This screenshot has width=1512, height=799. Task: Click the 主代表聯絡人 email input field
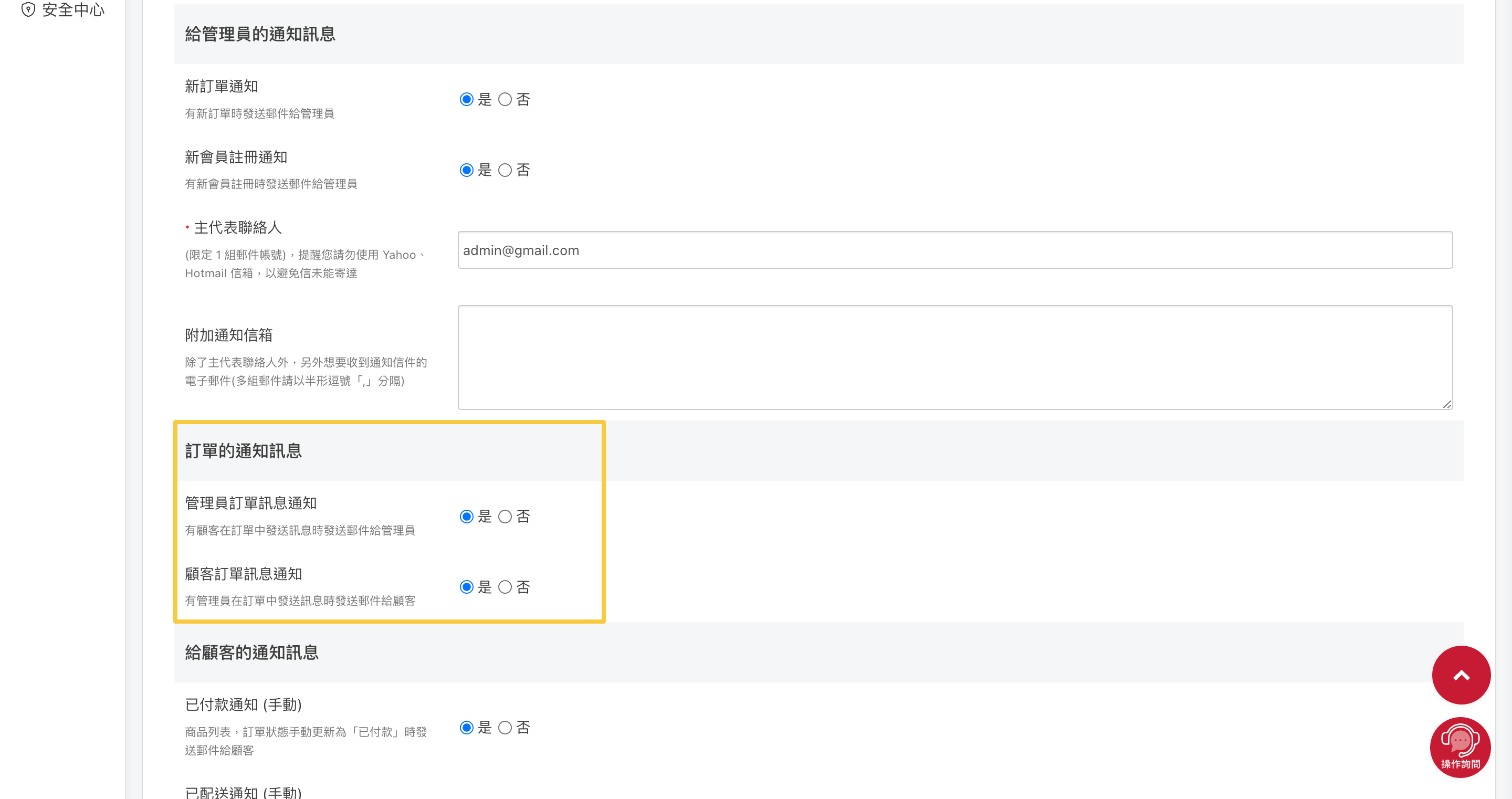click(x=954, y=250)
